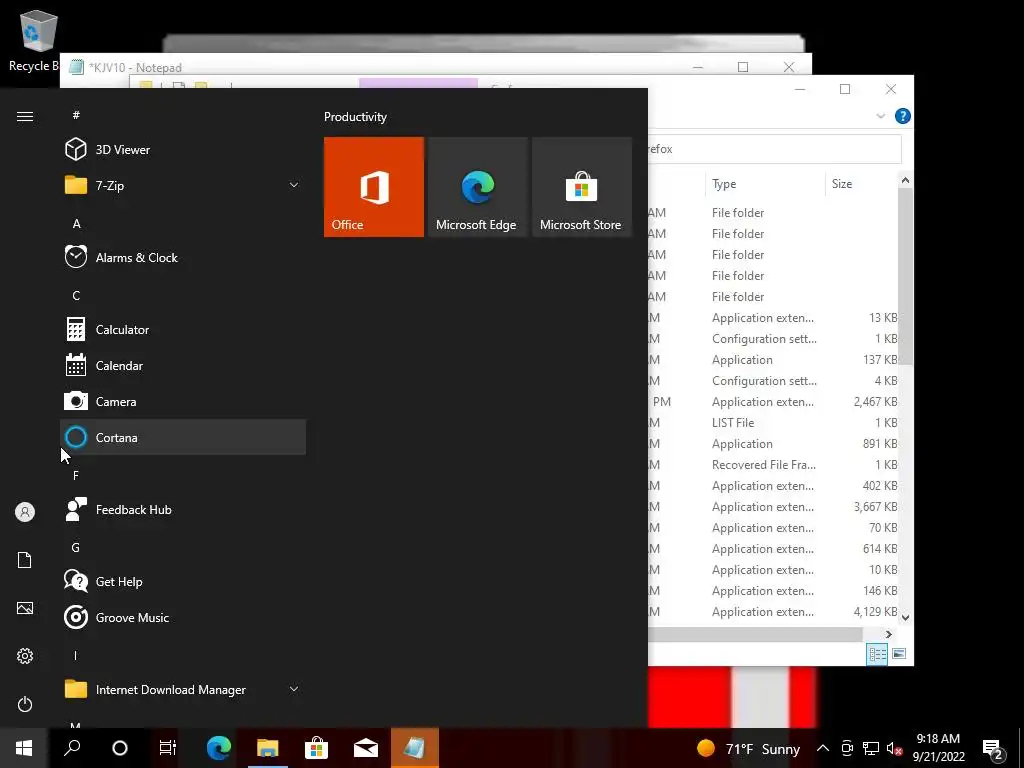Click the Explorer search box
The height and width of the screenshot is (768, 1024).
[x=775, y=149]
